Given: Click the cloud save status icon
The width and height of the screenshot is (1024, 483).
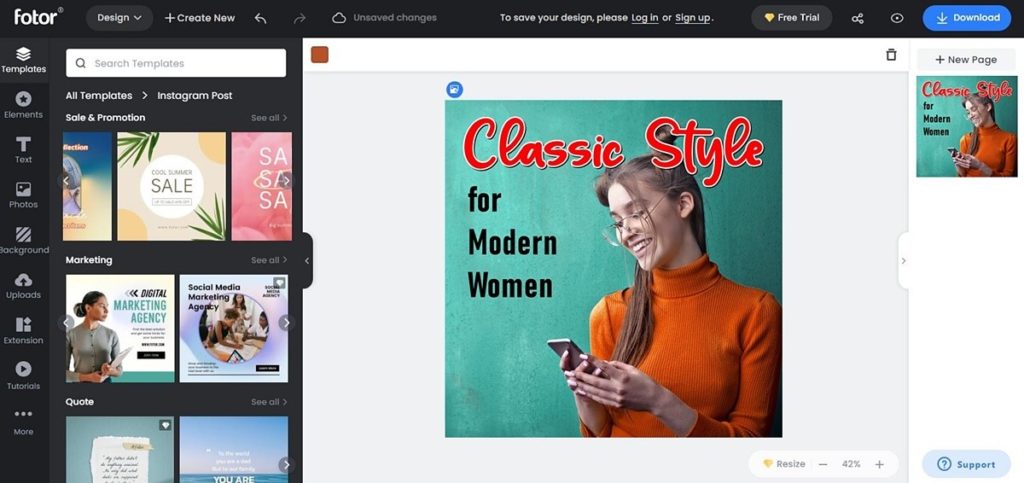Looking at the screenshot, I should coord(339,18).
